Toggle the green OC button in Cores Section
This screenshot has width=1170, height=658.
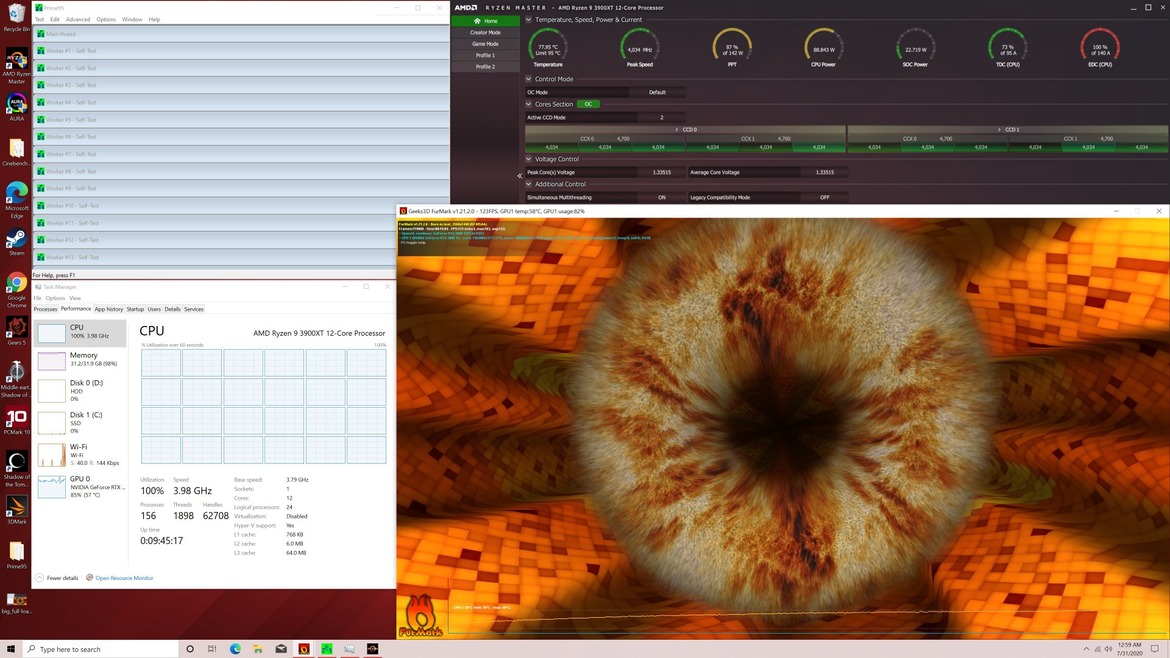(x=588, y=104)
